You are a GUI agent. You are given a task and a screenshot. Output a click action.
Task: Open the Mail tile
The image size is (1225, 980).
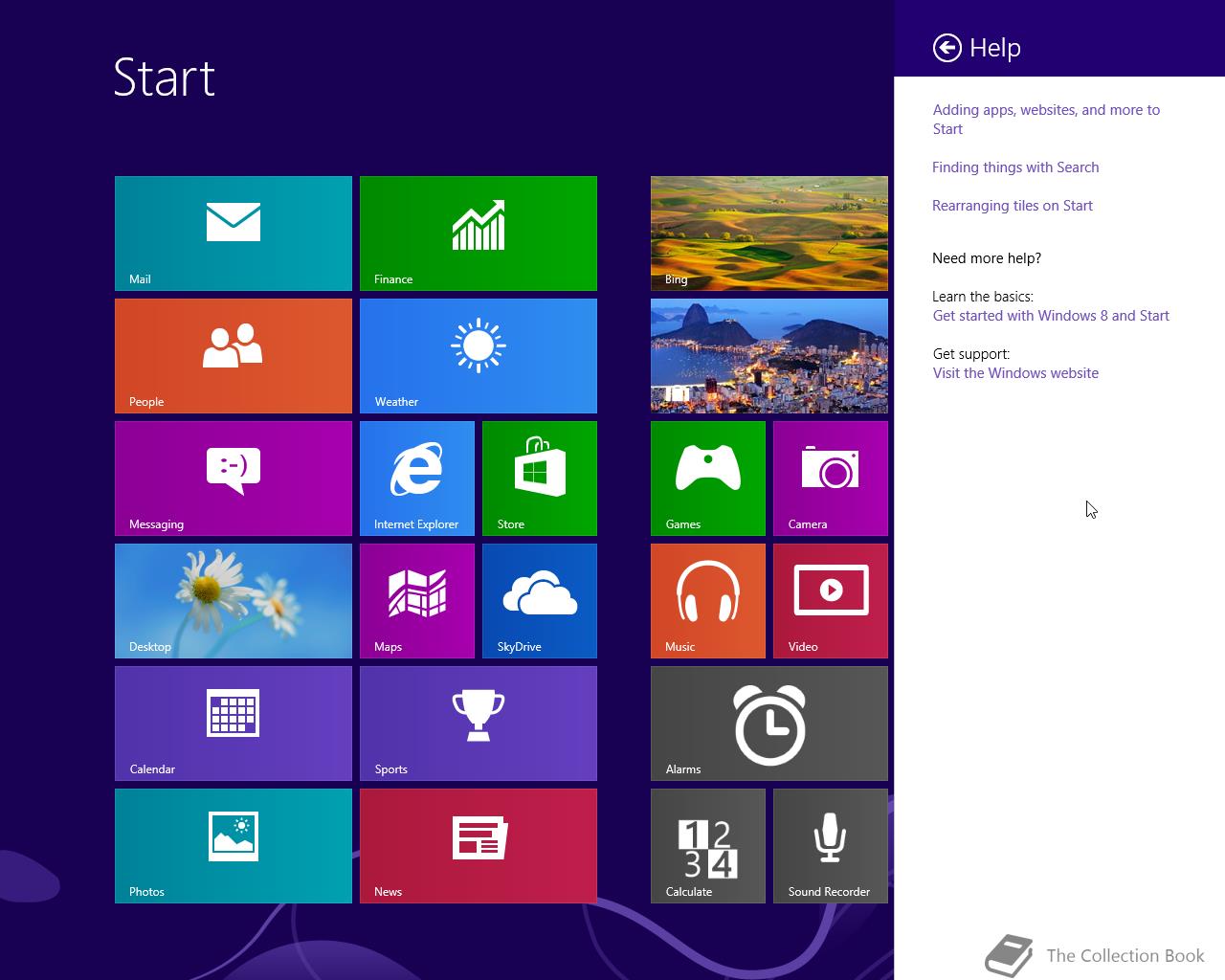(x=234, y=234)
